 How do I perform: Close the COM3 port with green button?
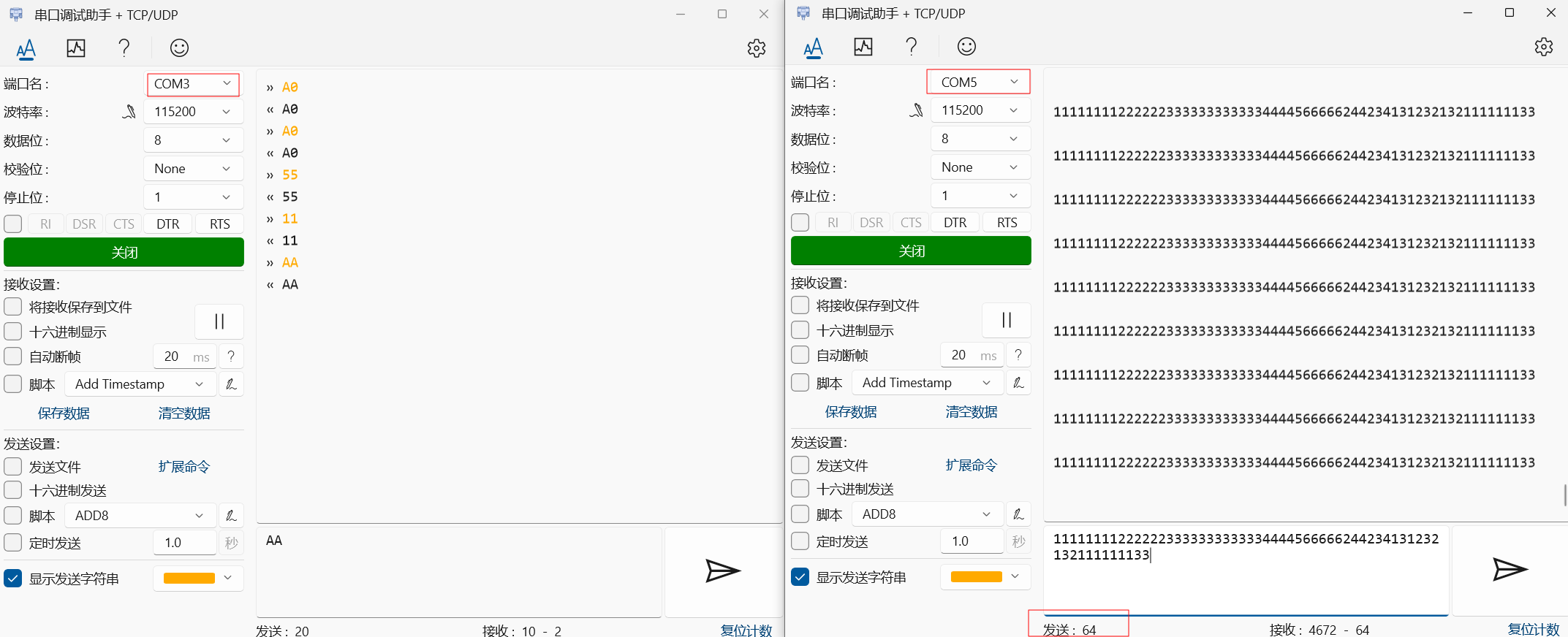click(124, 253)
